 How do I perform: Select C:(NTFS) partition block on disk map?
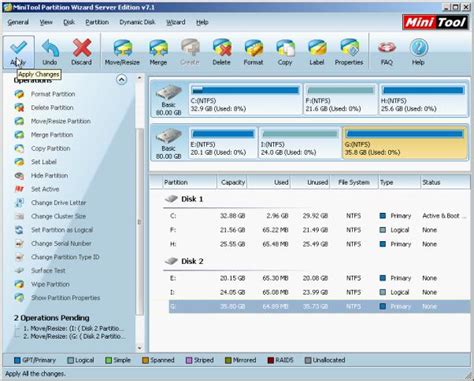pyautogui.click(x=245, y=99)
